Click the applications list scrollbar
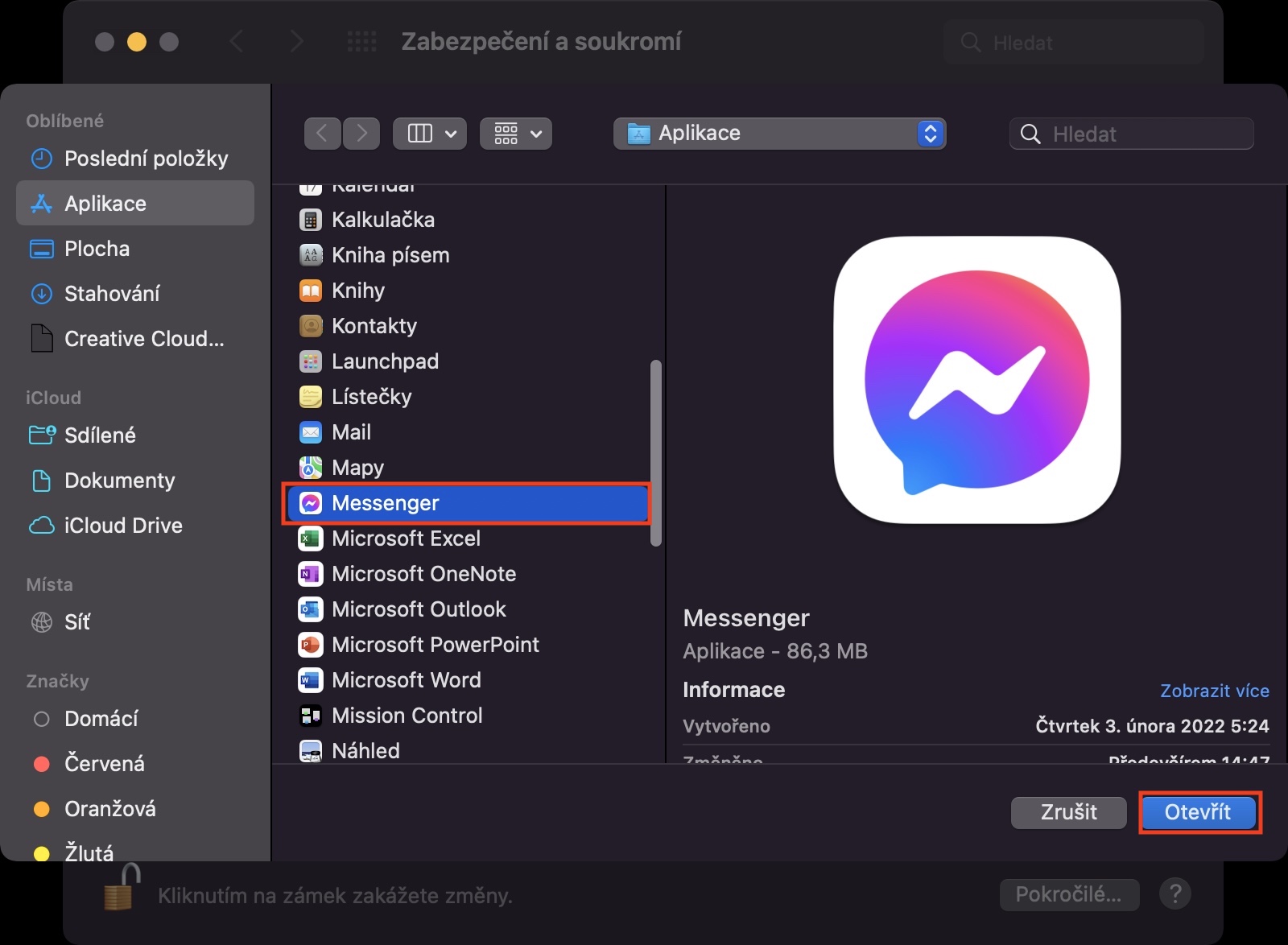Viewport: 1288px width, 945px height. coord(656,454)
